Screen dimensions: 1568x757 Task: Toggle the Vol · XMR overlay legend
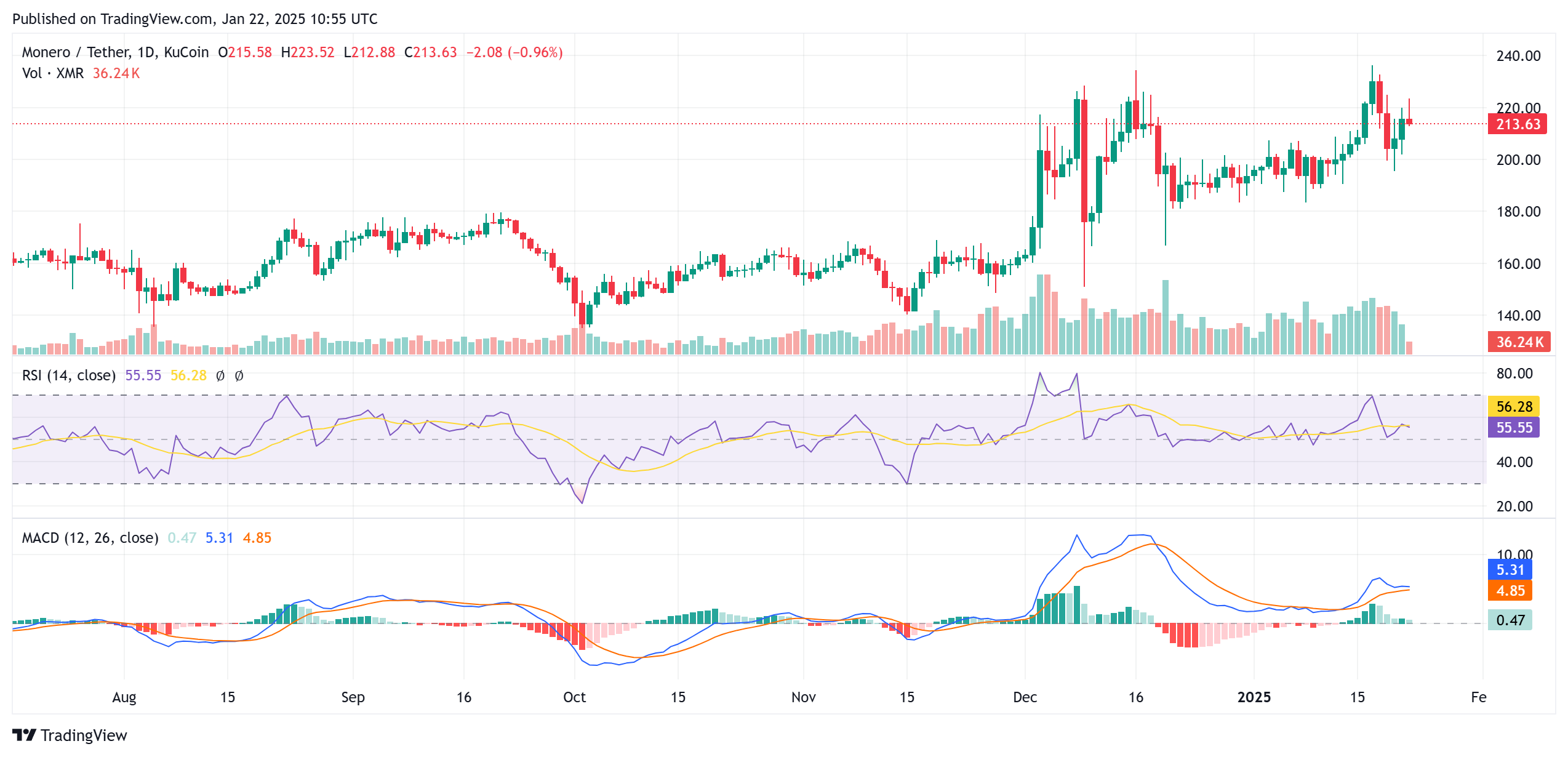click(54, 73)
